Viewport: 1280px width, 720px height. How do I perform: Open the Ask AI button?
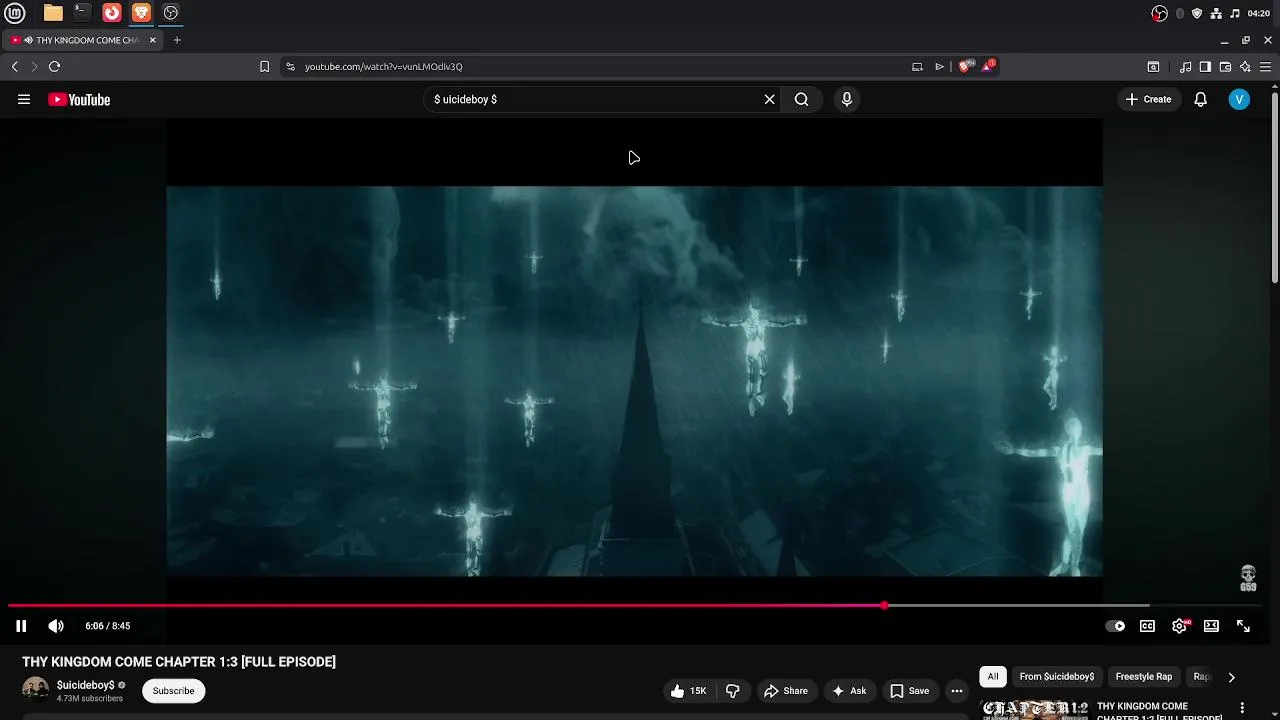pos(849,691)
